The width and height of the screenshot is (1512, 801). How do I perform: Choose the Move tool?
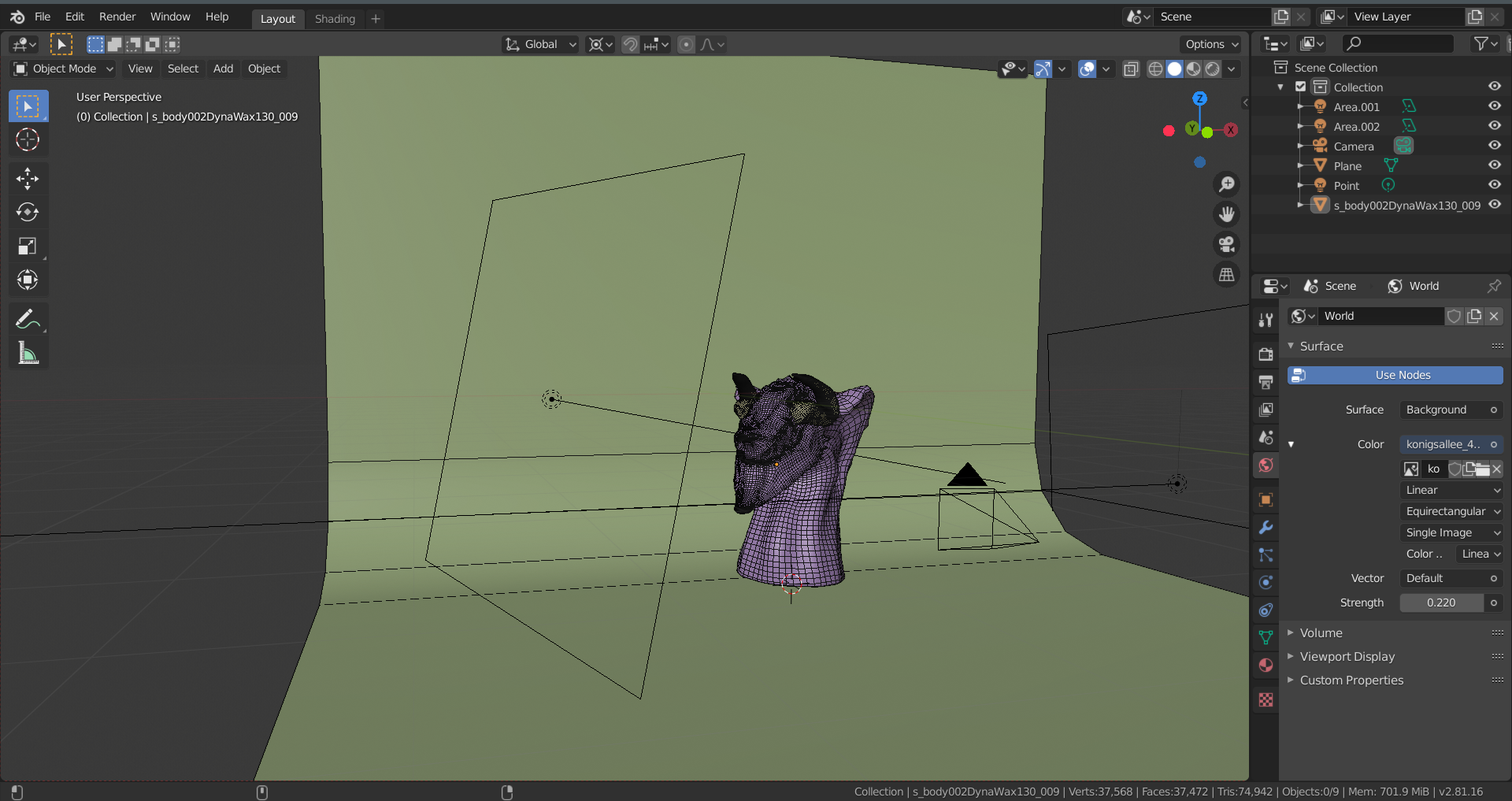[28, 179]
